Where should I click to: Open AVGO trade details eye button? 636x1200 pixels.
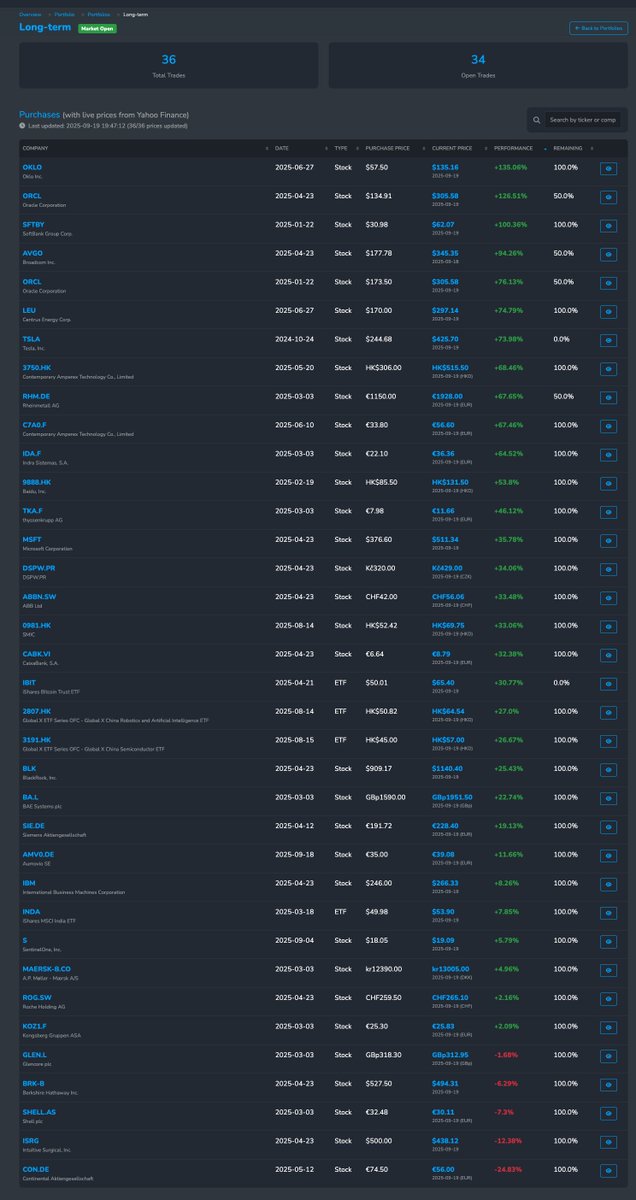[609, 255]
